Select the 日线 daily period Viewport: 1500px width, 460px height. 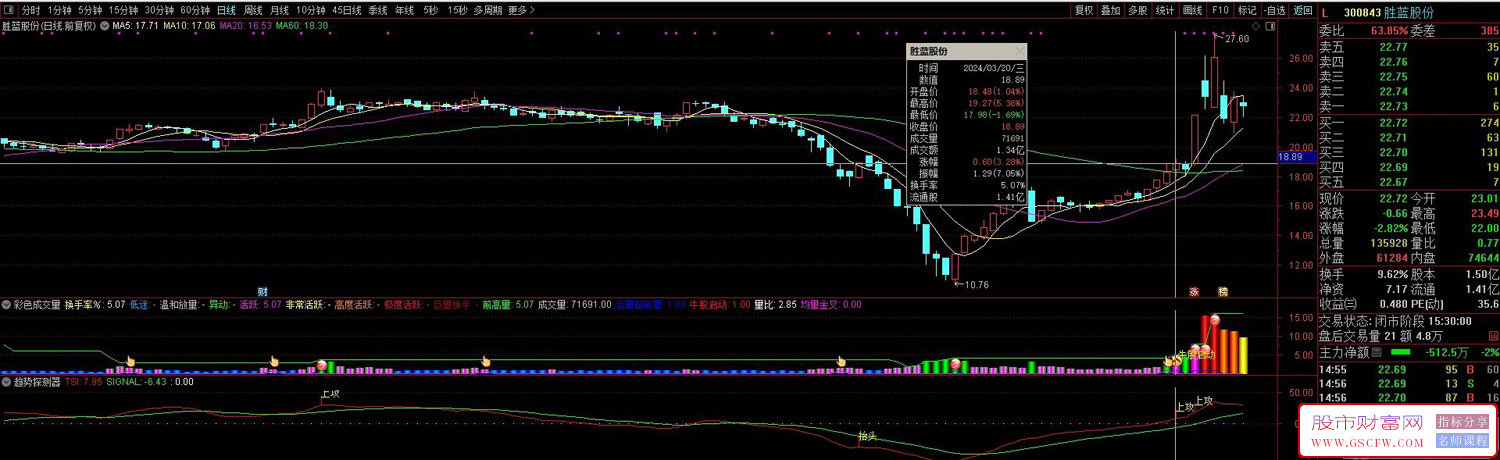pyautogui.click(x=226, y=10)
